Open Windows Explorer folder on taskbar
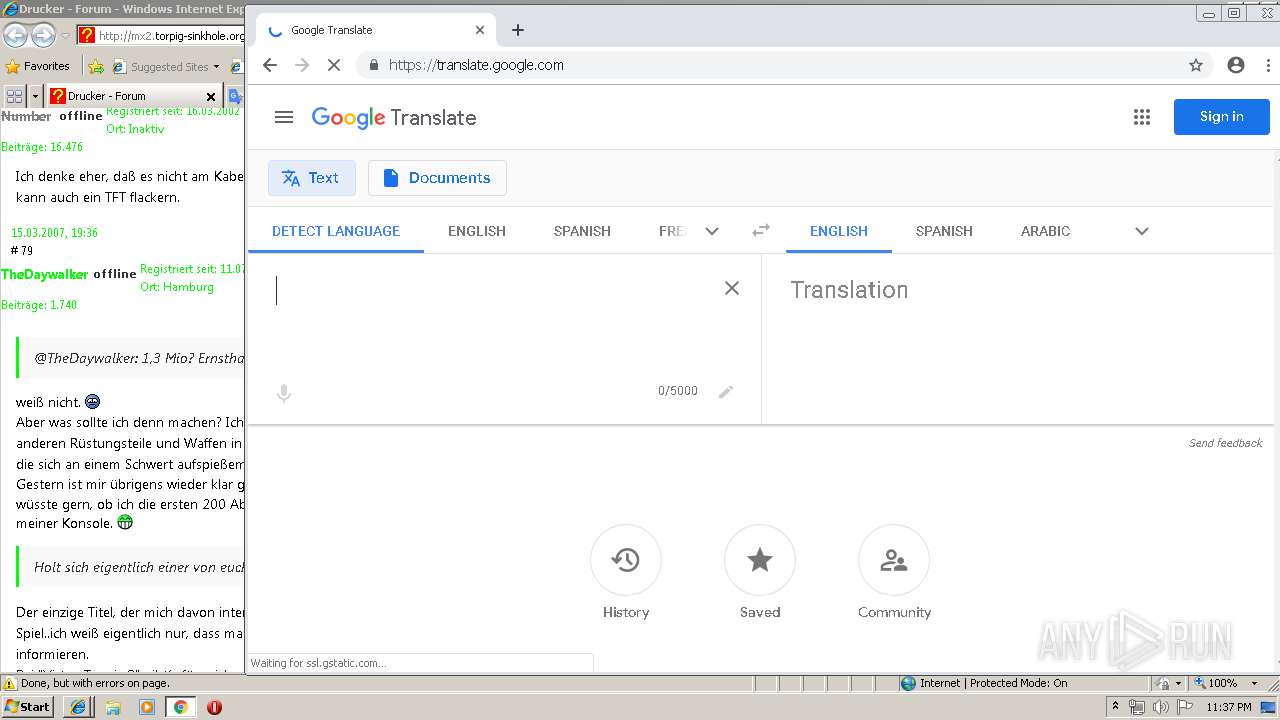Screen dimensions: 1280x720 (113, 707)
